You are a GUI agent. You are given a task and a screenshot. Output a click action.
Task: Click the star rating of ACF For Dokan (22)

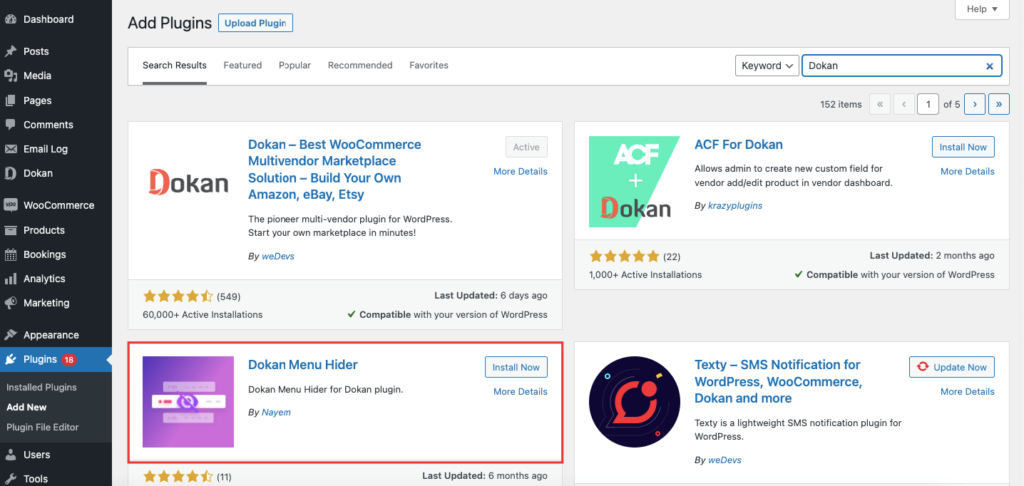click(x=624, y=256)
